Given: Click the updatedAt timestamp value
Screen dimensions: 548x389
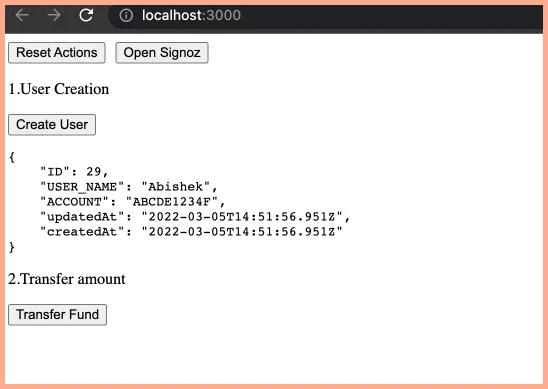Looking at the screenshot, I should click(242, 217).
